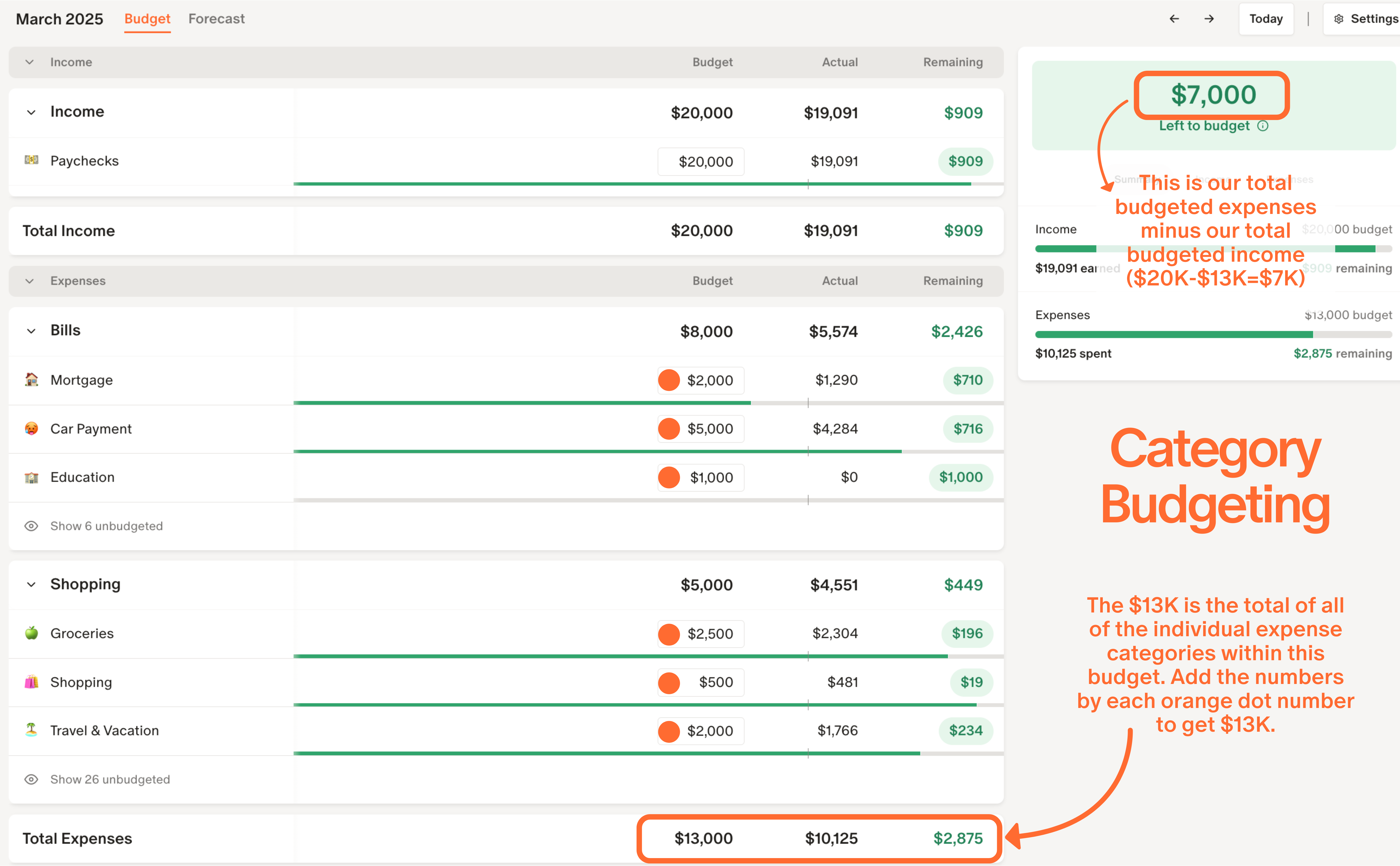
Task: Click orange dot beside Education budget
Action: pyautogui.click(x=668, y=477)
